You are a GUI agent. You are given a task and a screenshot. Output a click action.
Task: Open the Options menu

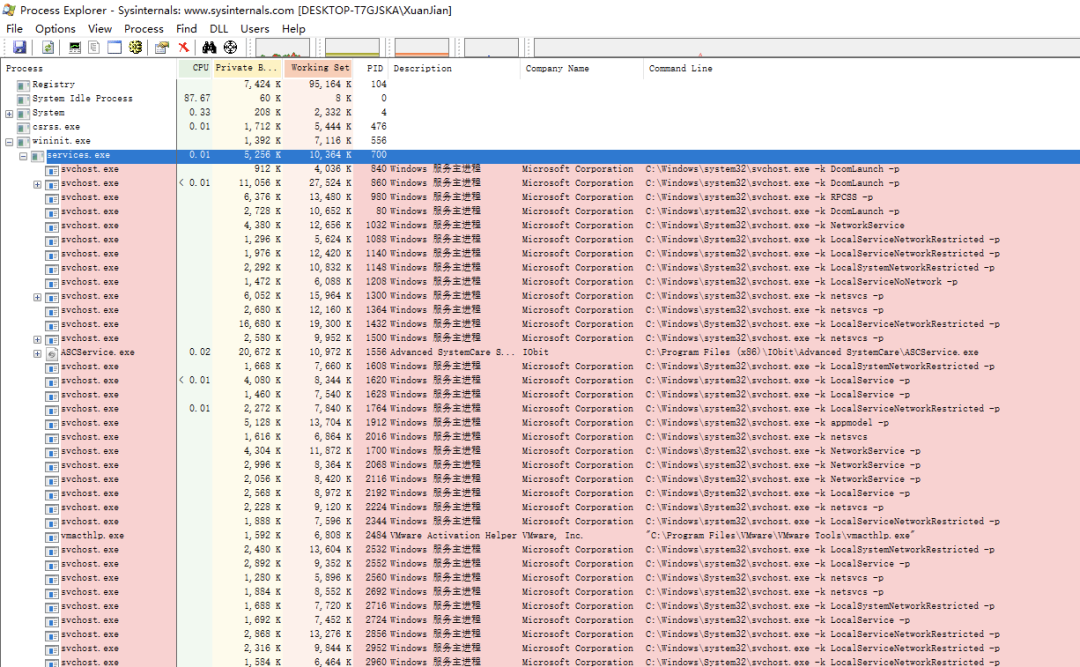point(55,29)
